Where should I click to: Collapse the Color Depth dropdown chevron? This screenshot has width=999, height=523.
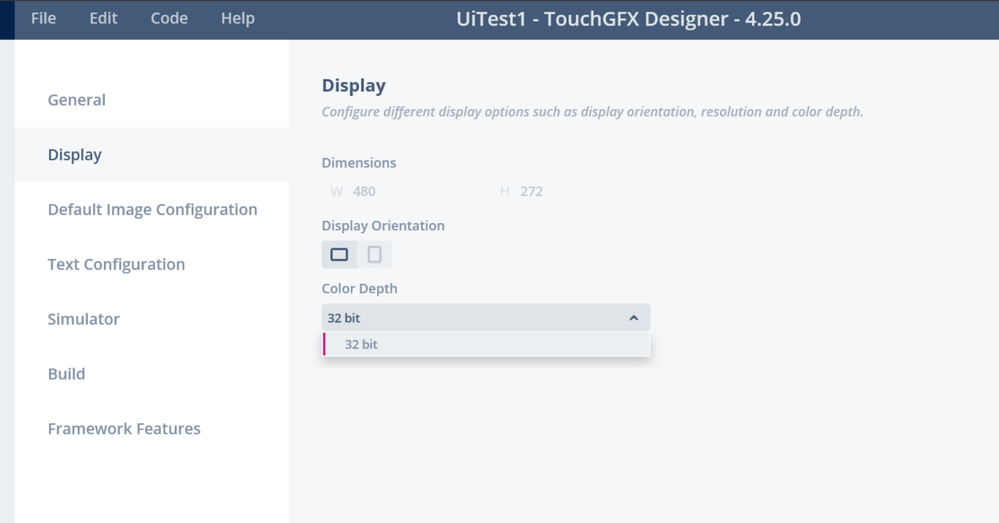[633, 318]
